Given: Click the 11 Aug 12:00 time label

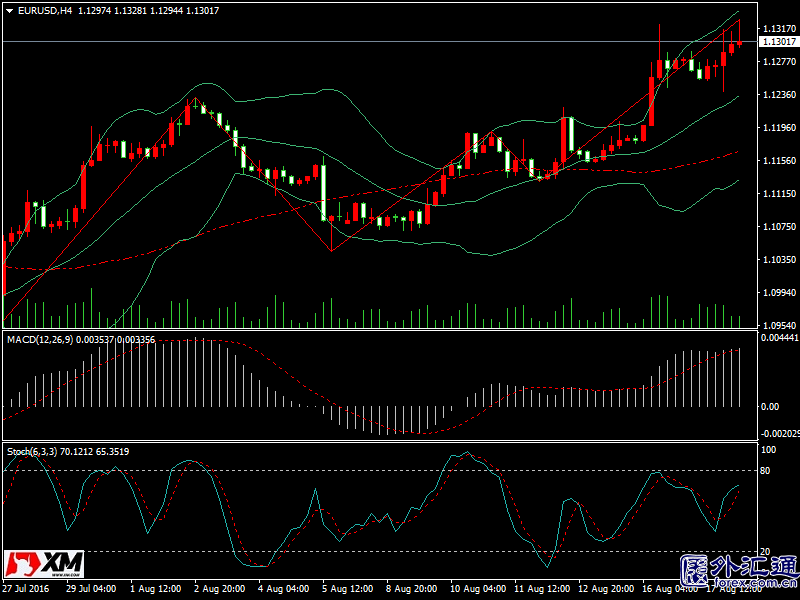Looking at the screenshot, I should [542, 588].
